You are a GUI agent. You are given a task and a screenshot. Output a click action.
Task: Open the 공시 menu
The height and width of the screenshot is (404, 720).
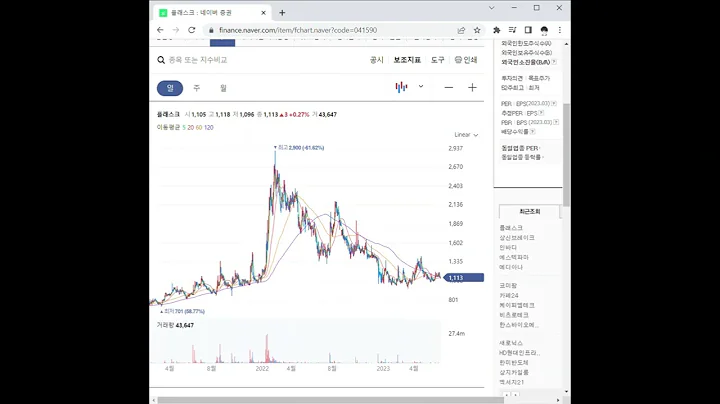pyautogui.click(x=377, y=60)
